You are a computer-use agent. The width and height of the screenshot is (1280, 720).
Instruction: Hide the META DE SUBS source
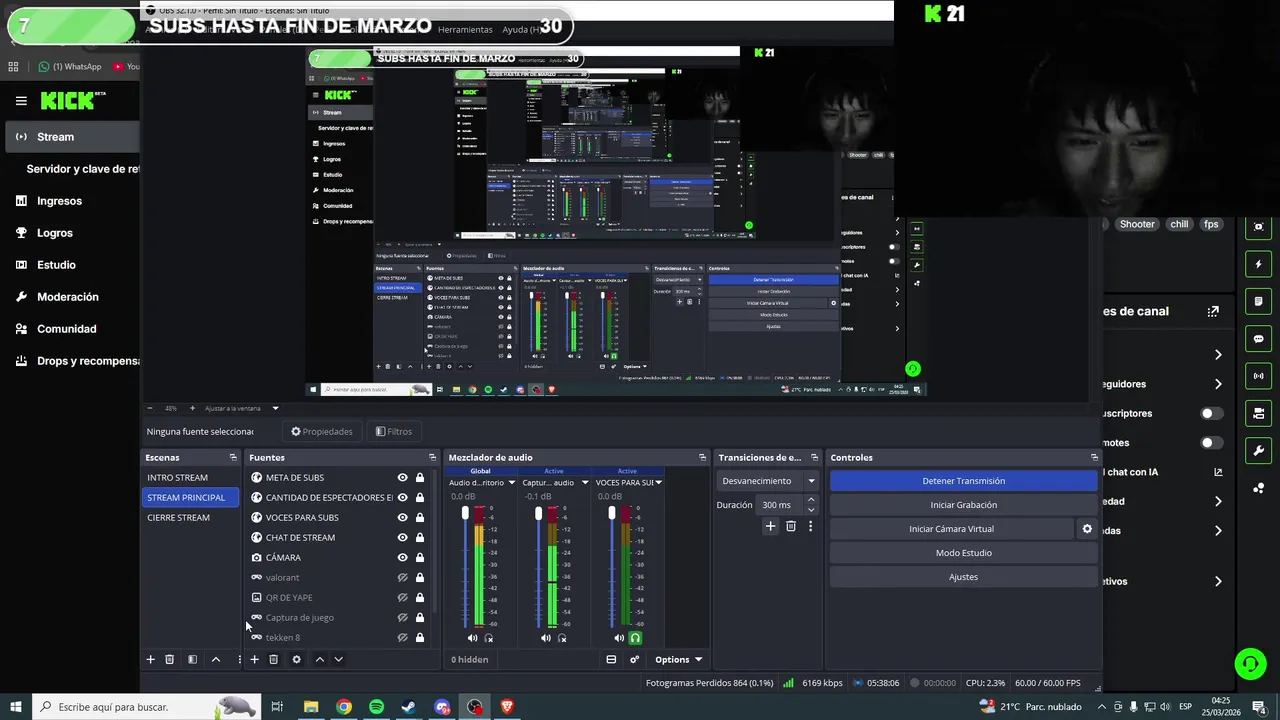[402, 478]
